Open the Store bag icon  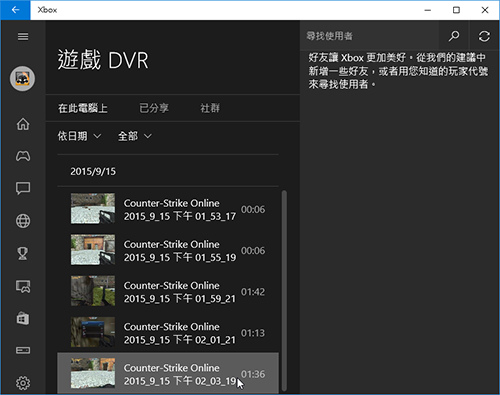pos(23,318)
